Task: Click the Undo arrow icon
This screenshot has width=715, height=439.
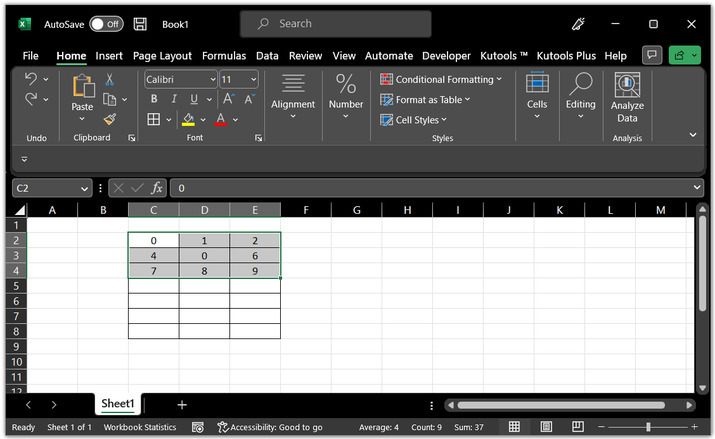Action: coord(31,79)
